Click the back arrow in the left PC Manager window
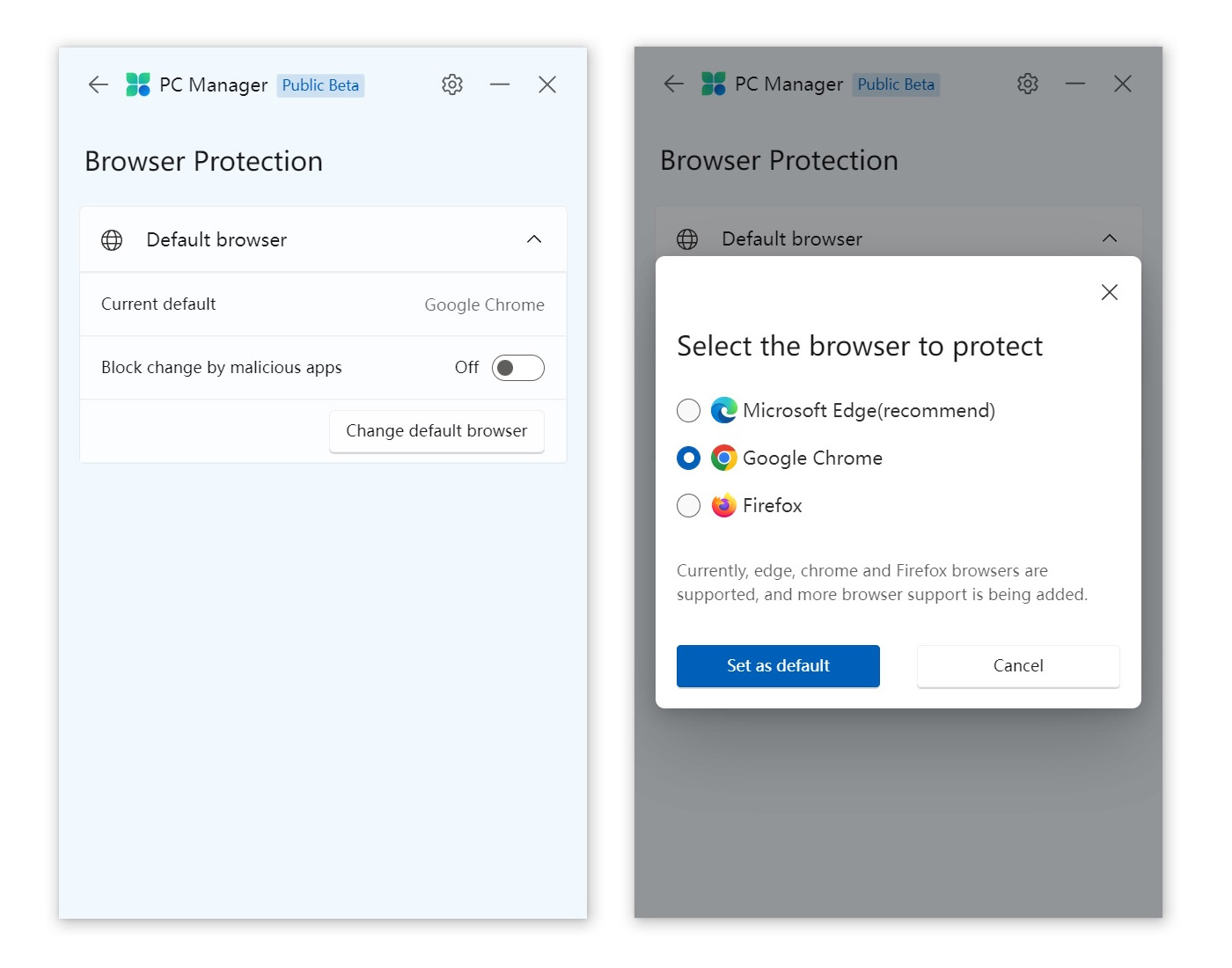 click(x=98, y=84)
